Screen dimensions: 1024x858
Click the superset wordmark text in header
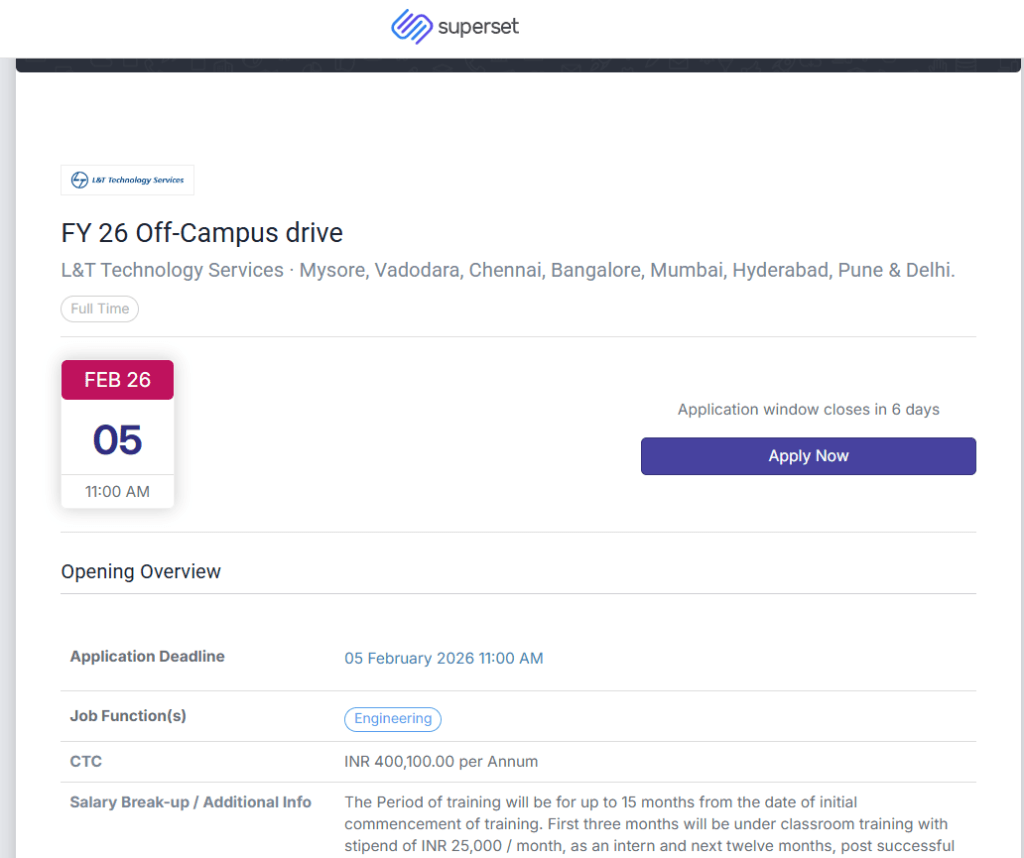(478, 27)
